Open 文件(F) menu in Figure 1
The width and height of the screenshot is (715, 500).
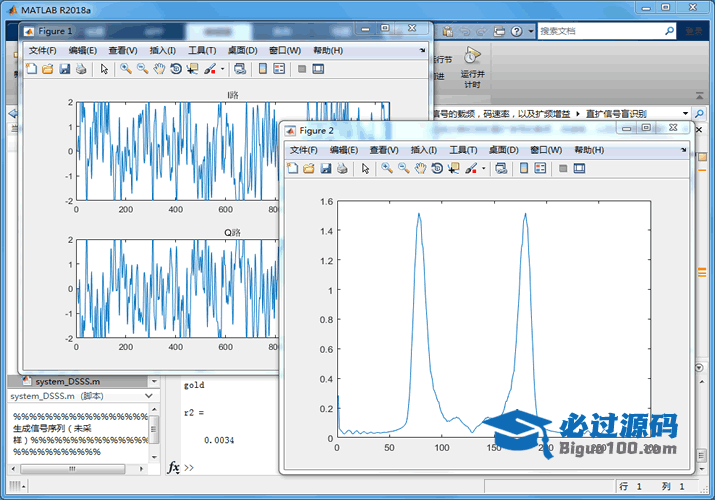[42, 51]
